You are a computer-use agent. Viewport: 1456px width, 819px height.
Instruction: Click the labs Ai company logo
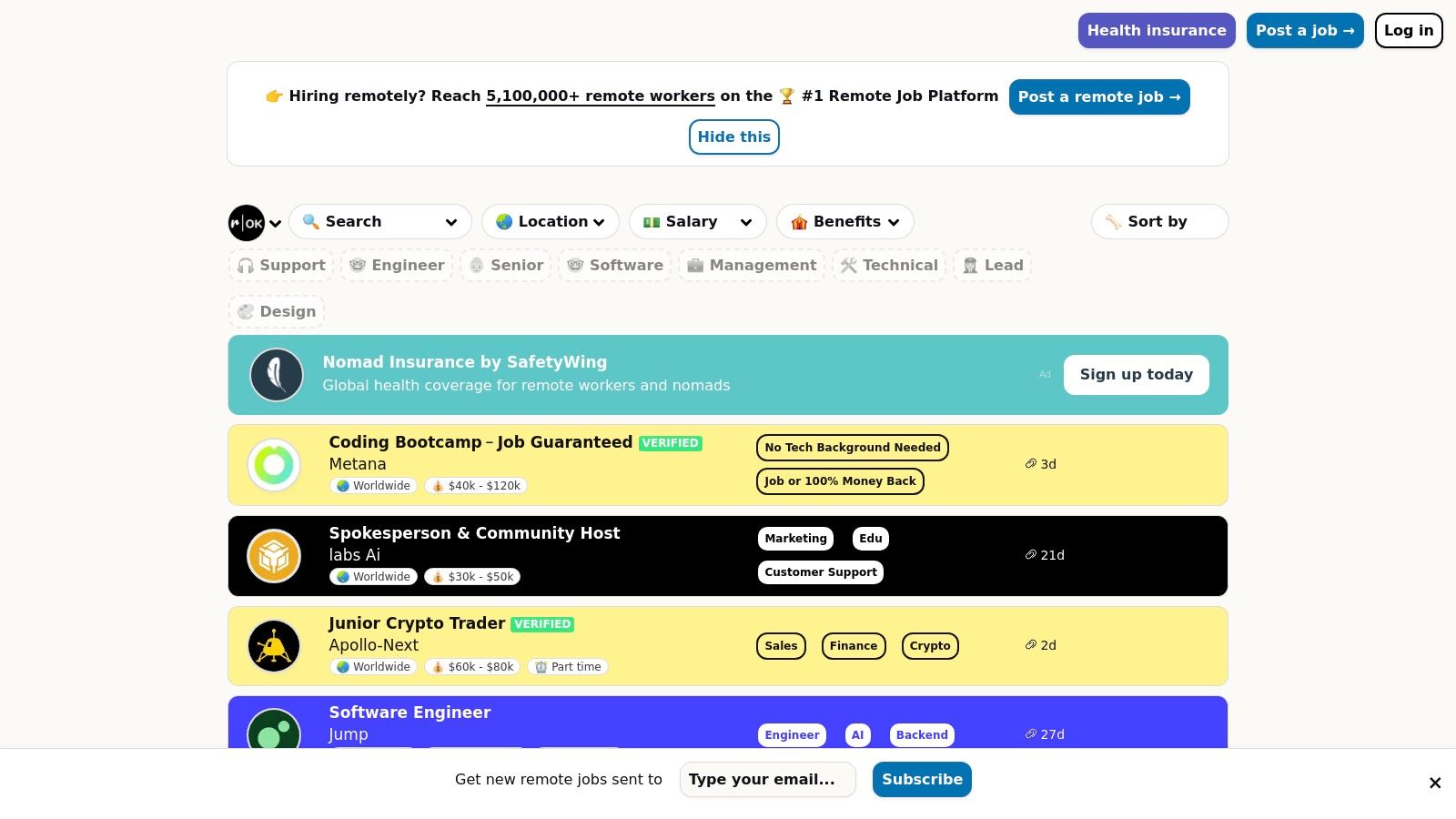coord(274,556)
